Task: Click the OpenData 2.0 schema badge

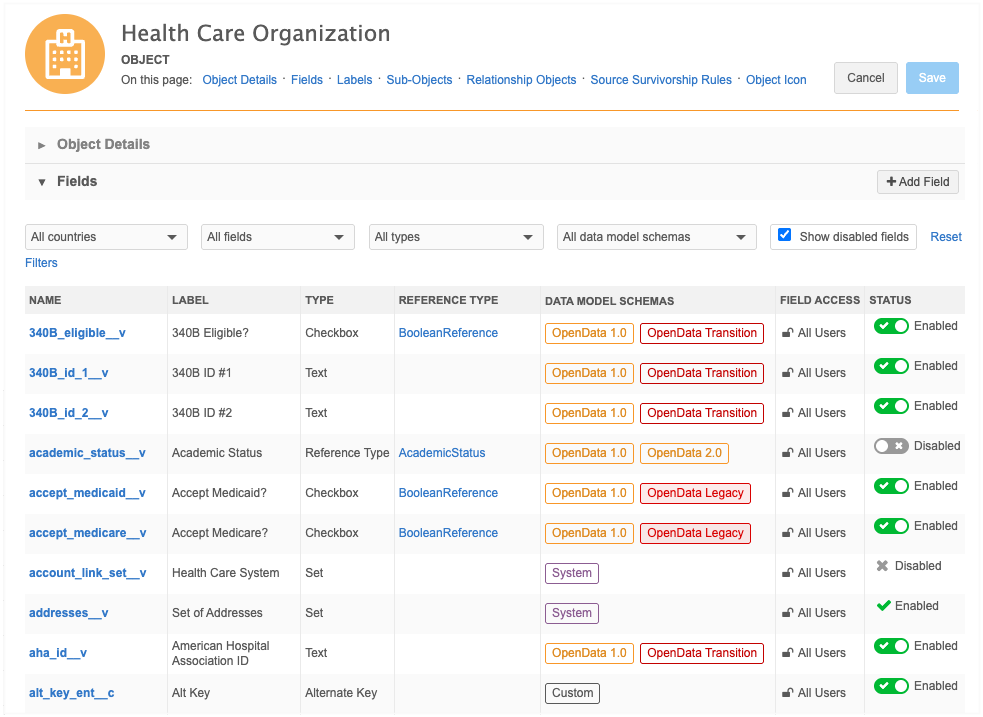Action: (684, 453)
